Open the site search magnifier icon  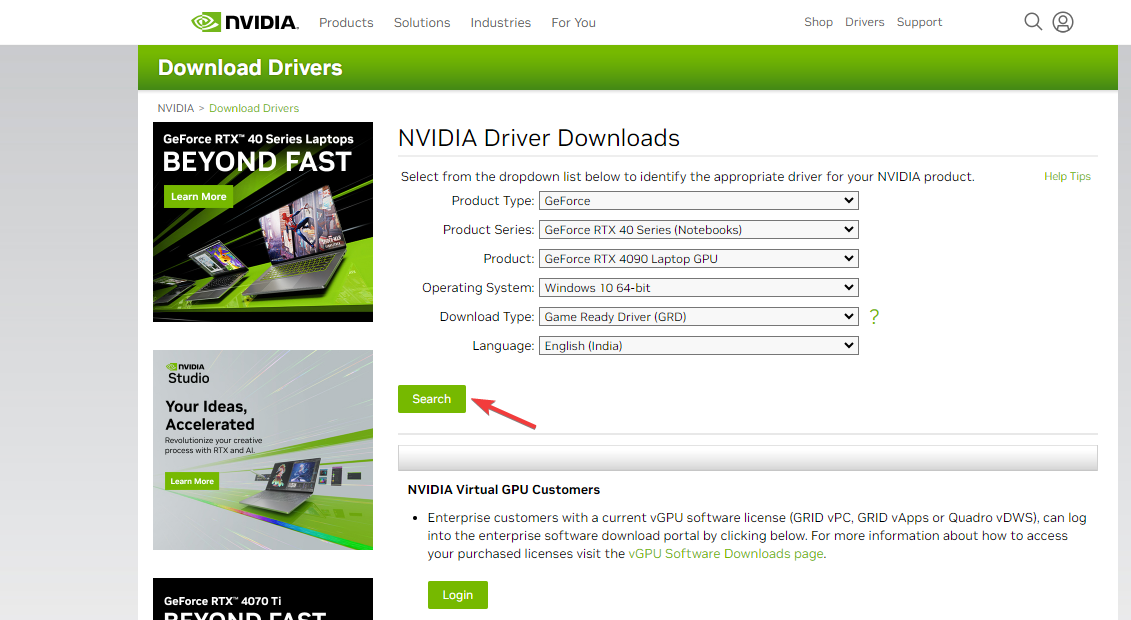1033,22
